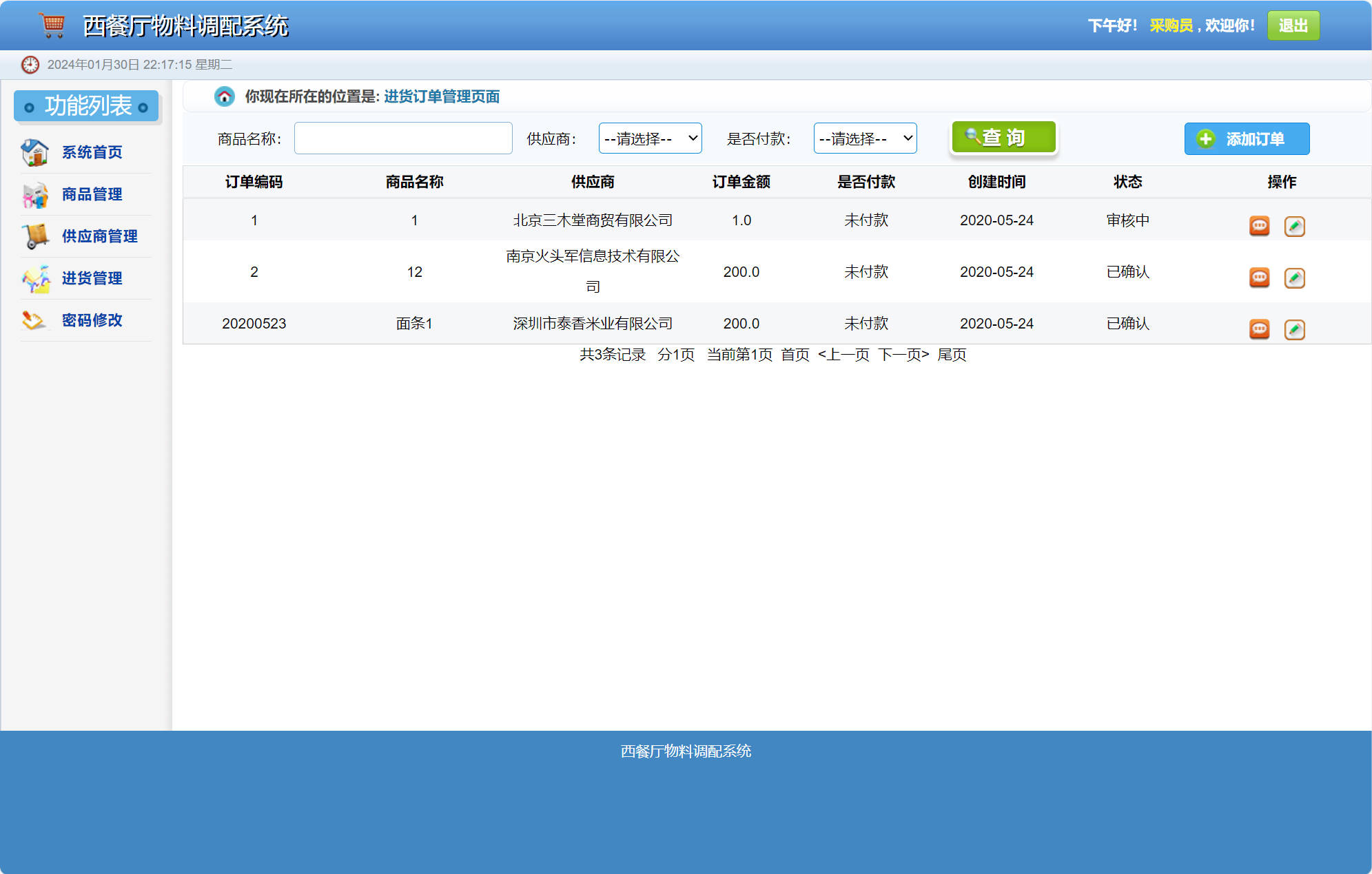Click the edit pencil icon on order 1
1372x874 pixels.
coord(1295,226)
